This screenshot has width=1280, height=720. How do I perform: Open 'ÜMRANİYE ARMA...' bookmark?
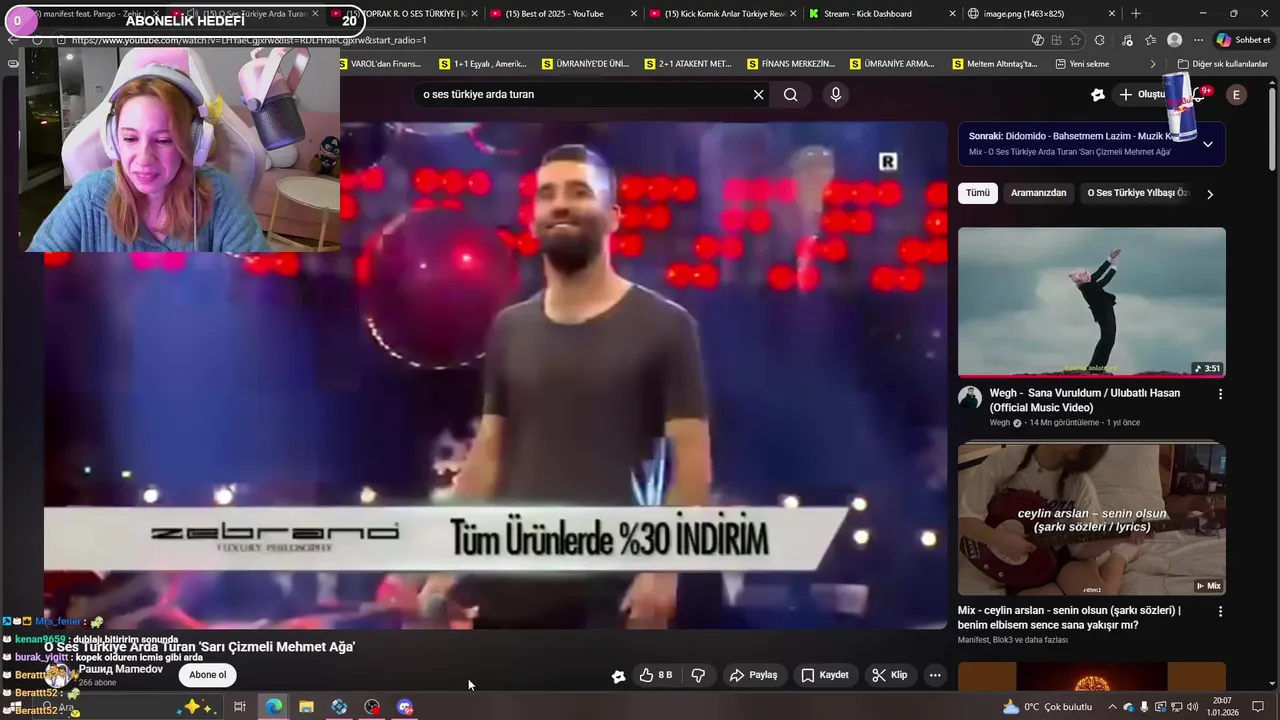pyautogui.click(x=892, y=64)
